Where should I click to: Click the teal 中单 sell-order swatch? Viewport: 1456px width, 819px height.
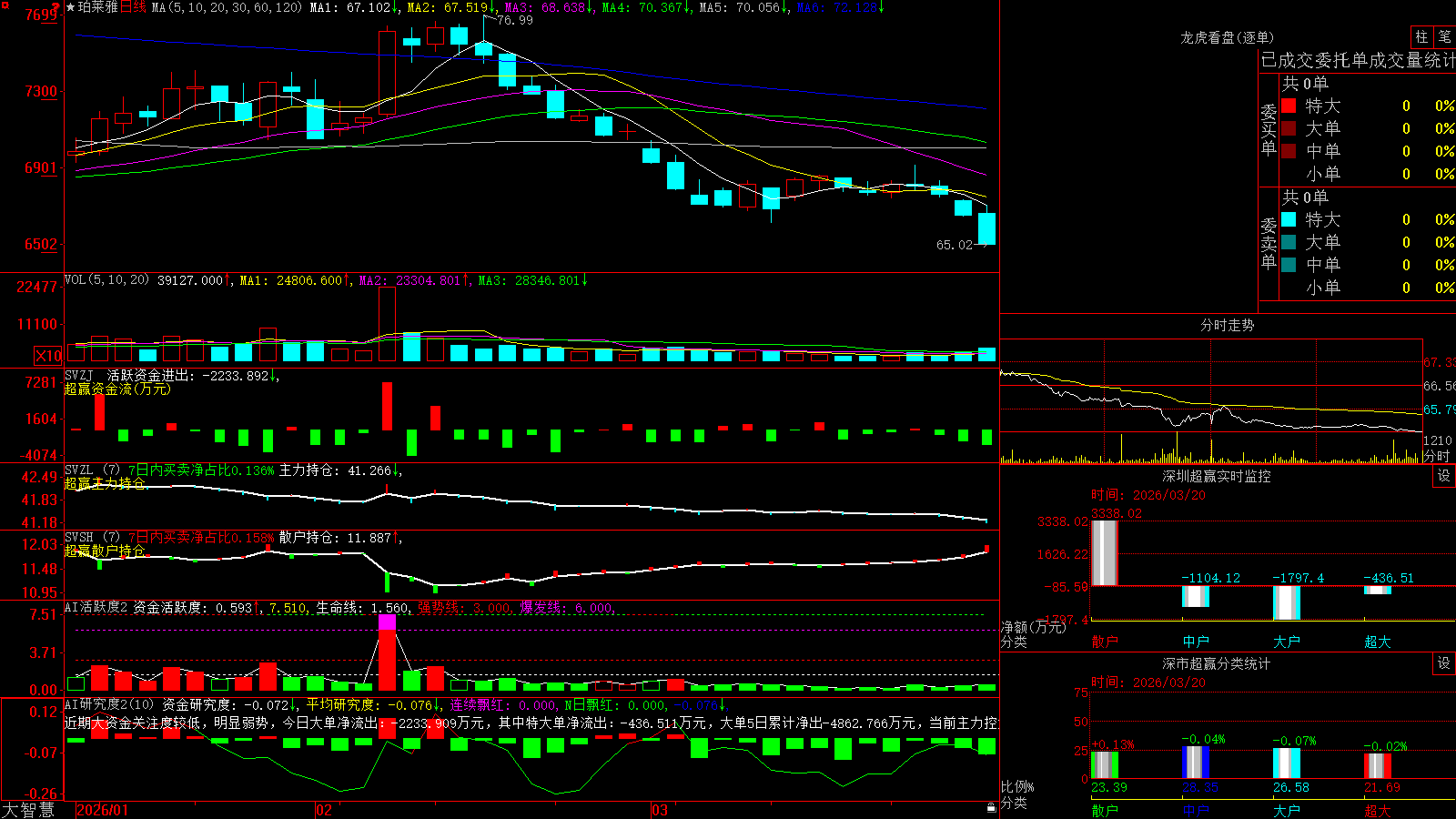coord(1289,265)
